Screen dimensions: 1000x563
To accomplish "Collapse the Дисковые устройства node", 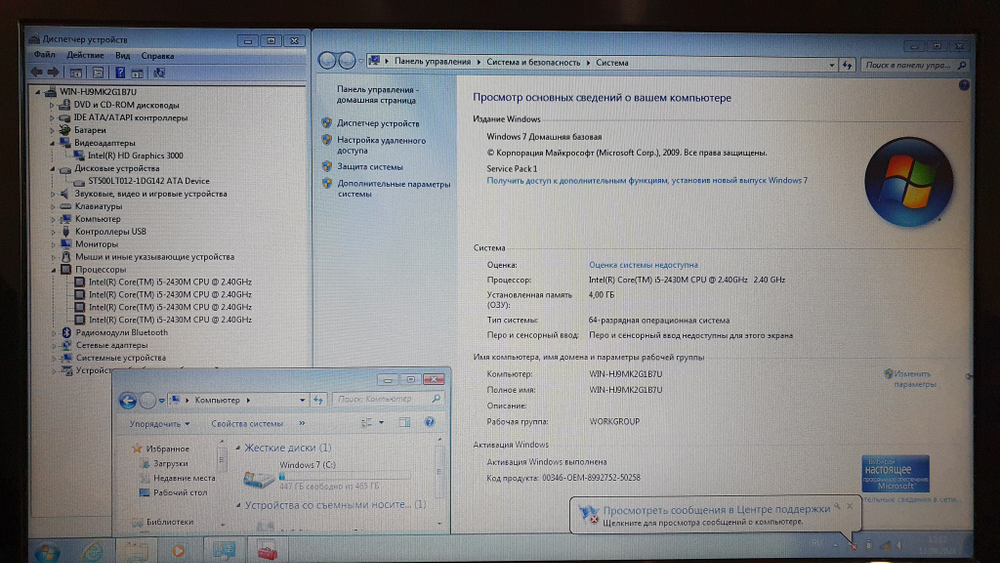I will [x=52, y=168].
